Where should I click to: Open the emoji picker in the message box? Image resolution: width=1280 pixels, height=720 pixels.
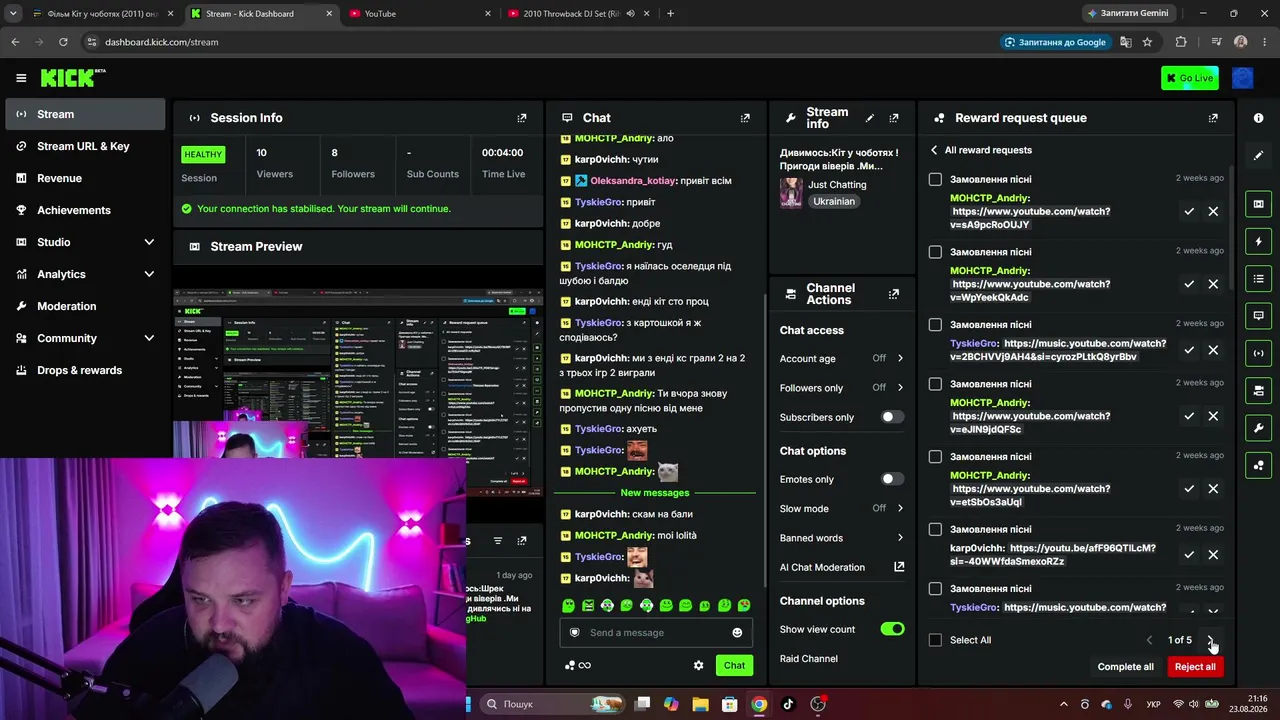[x=737, y=633]
